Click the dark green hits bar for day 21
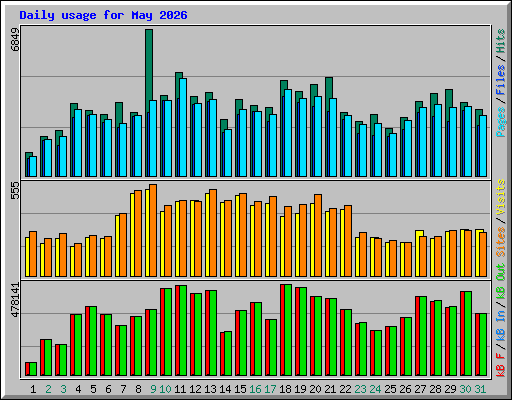Viewport: 512px width, 400px height. pyautogui.click(x=329, y=88)
